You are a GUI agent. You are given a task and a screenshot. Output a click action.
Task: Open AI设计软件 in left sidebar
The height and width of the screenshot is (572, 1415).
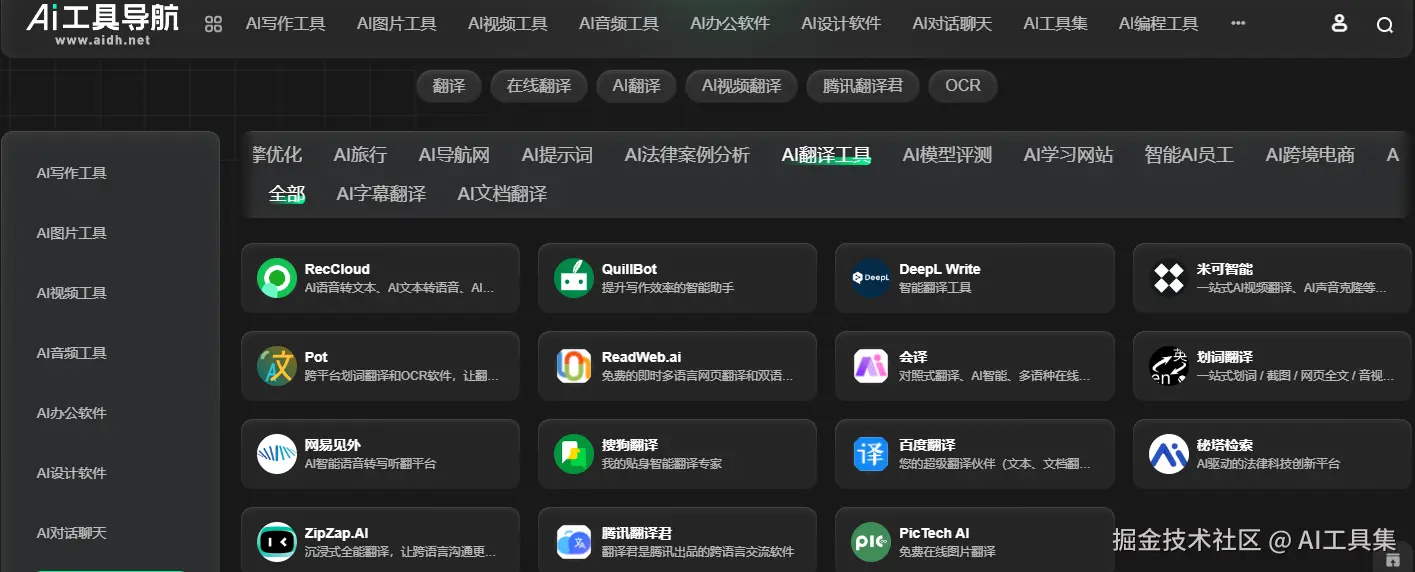[72, 473]
